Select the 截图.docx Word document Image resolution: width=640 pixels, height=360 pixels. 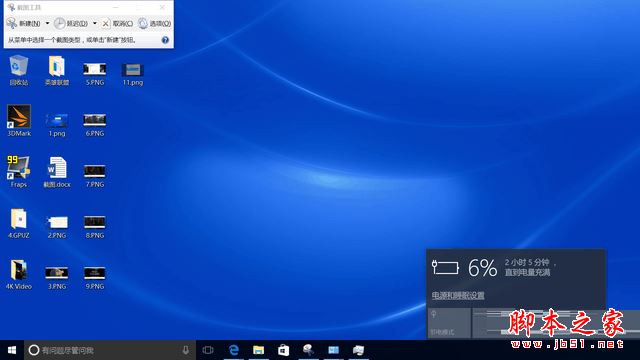pos(57,171)
